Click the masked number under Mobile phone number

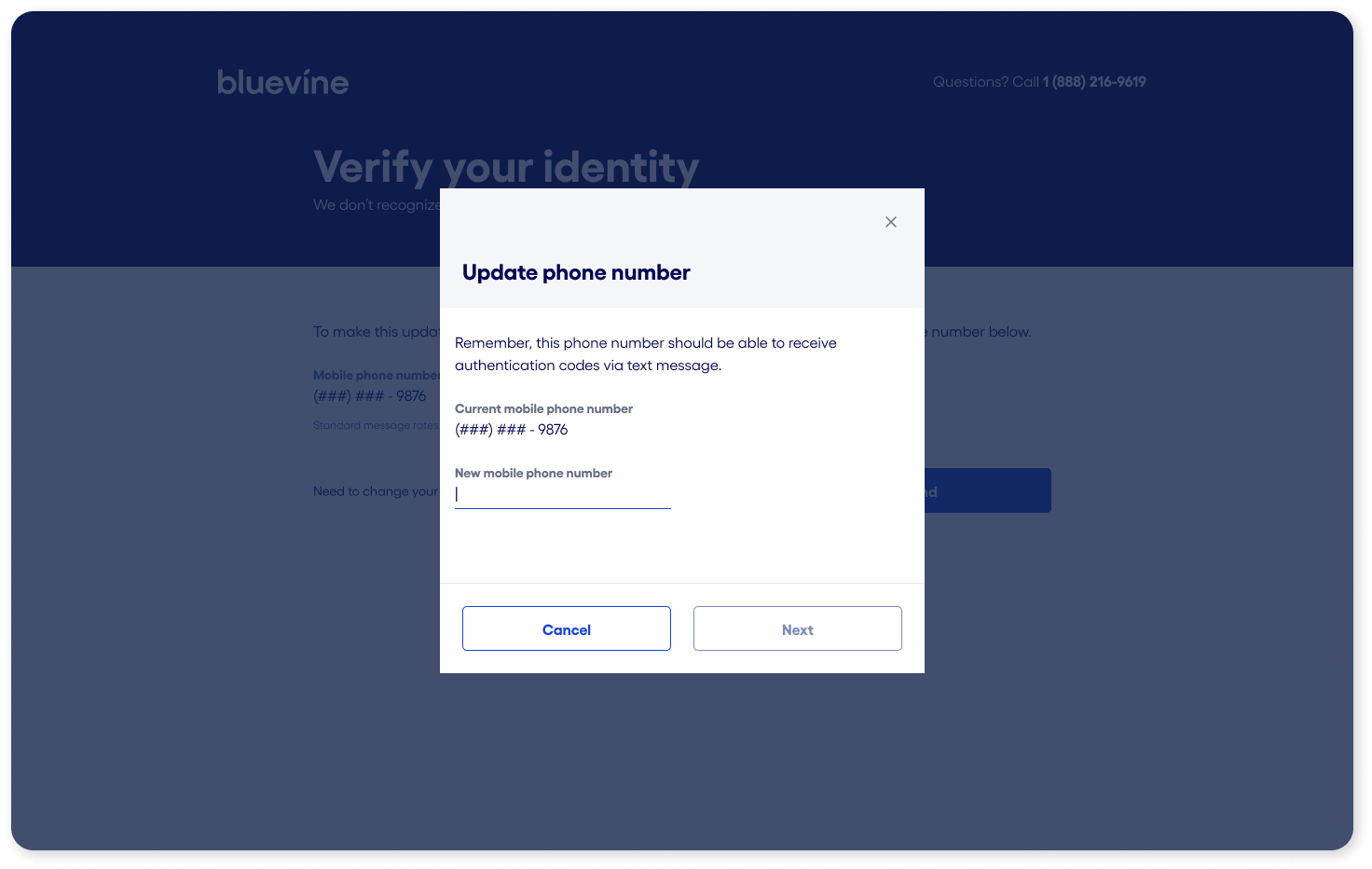369,395
